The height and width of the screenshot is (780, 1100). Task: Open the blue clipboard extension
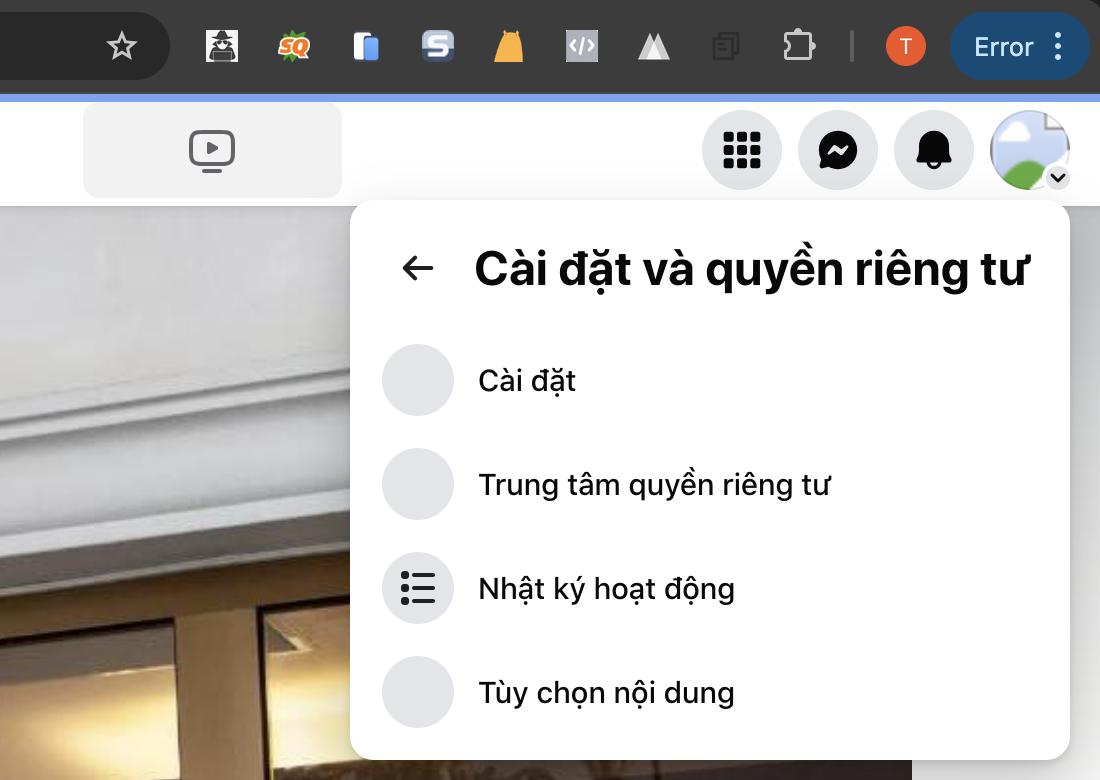tap(366, 46)
